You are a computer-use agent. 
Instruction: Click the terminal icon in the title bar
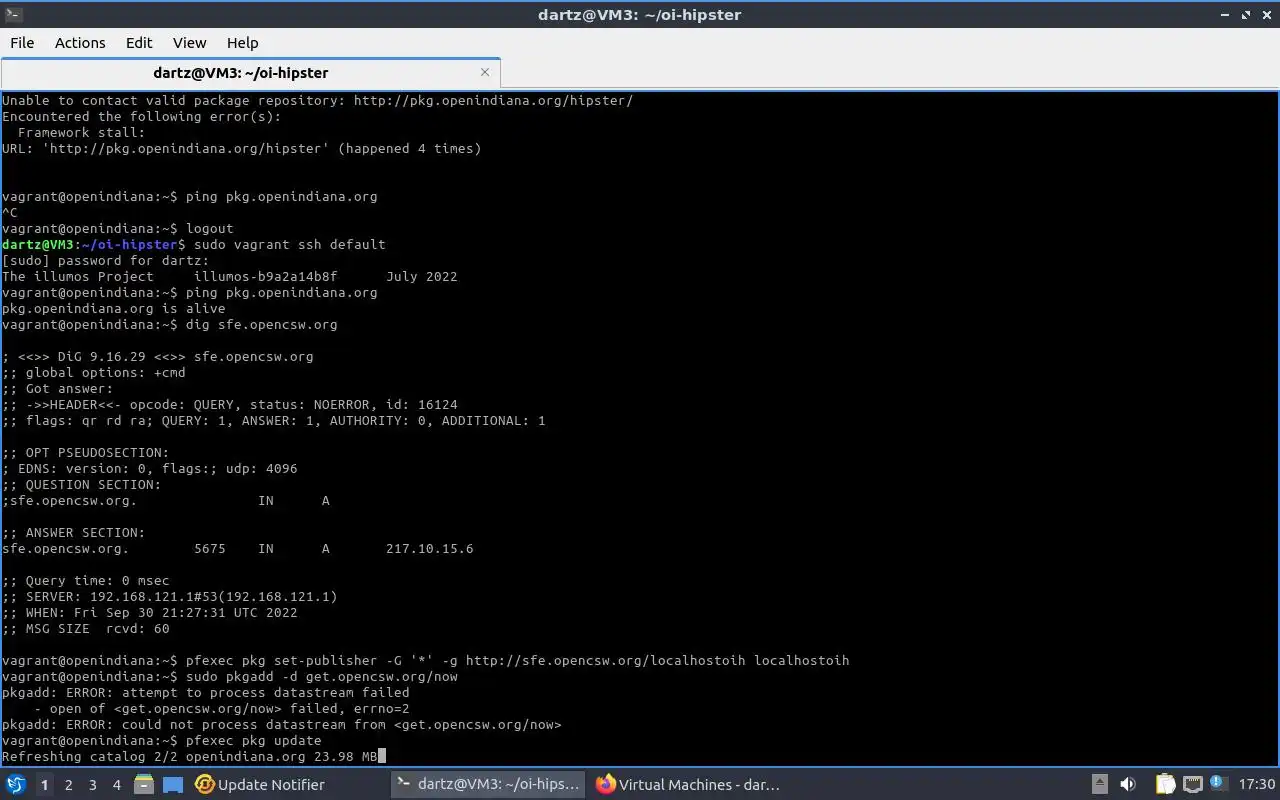coord(13,14)
